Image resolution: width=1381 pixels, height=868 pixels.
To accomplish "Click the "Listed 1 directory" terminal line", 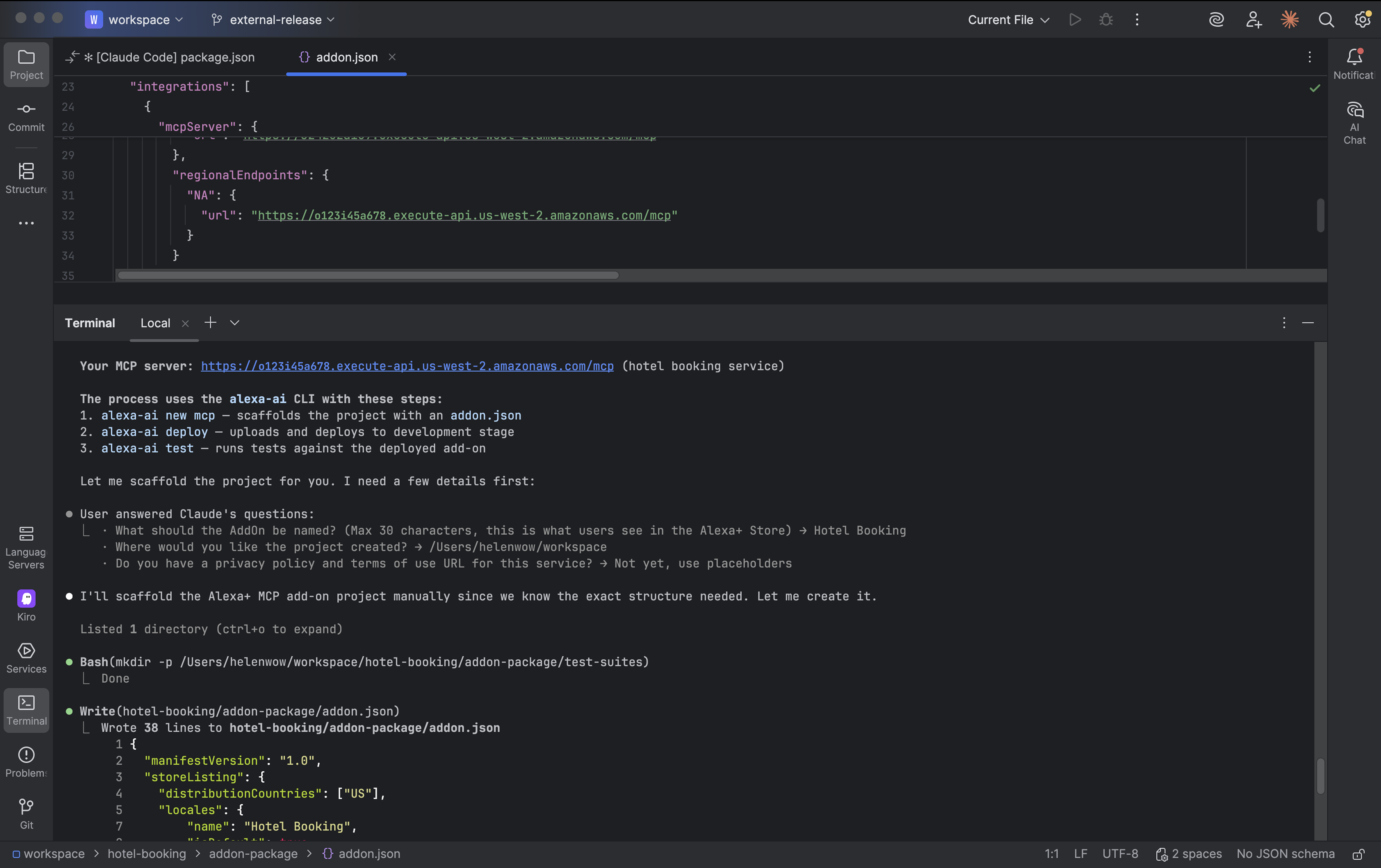I will coord(211,629).
